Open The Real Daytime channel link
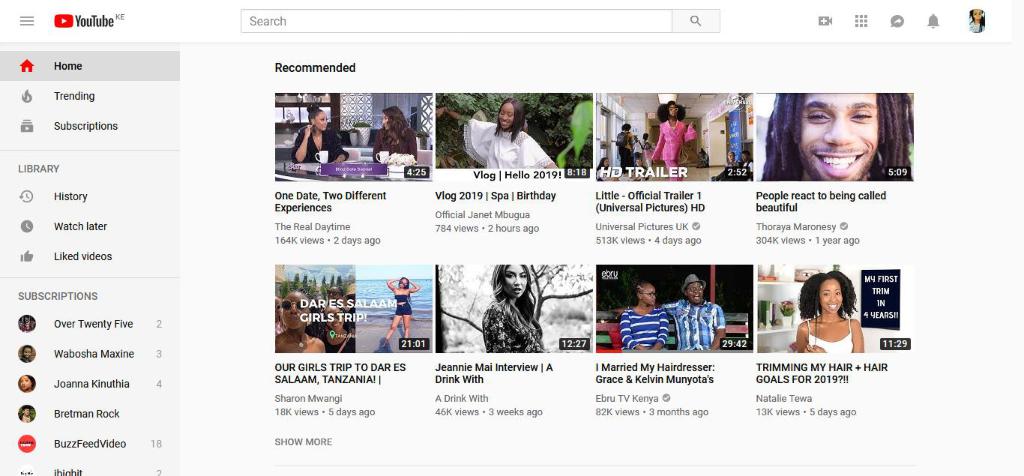The height and width of the screenshot is (476, 1024). pyautogui.click(x=312, y=227)
